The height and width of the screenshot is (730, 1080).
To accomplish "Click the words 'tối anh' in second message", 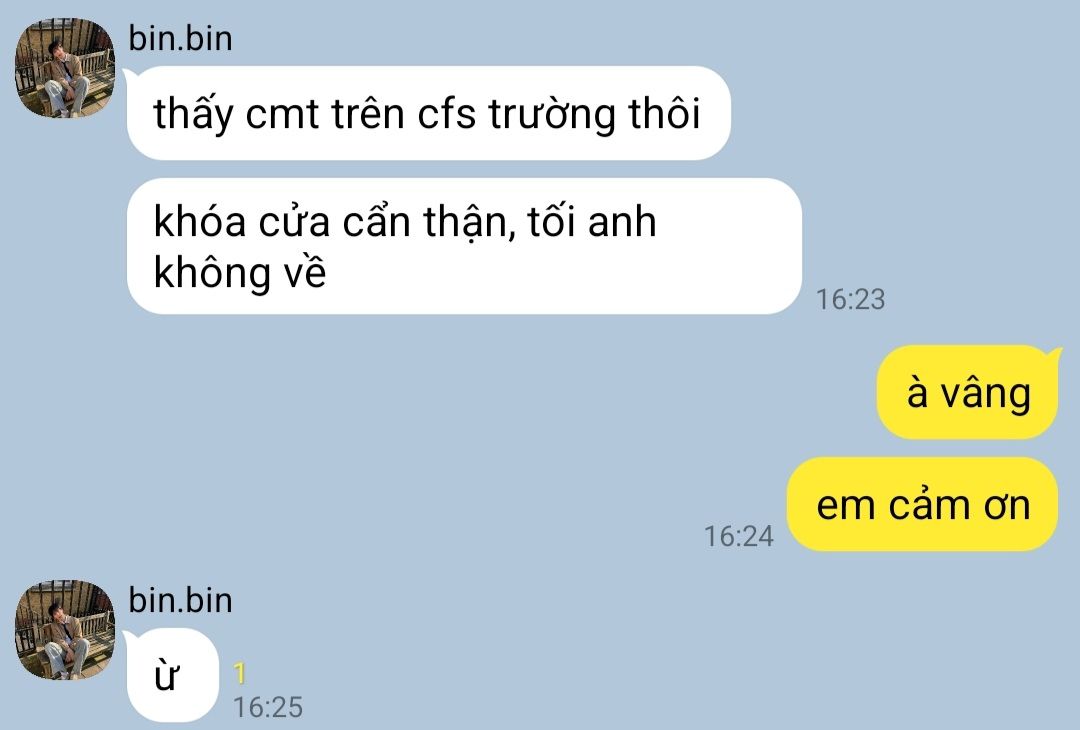I will [x=592, y=222].
